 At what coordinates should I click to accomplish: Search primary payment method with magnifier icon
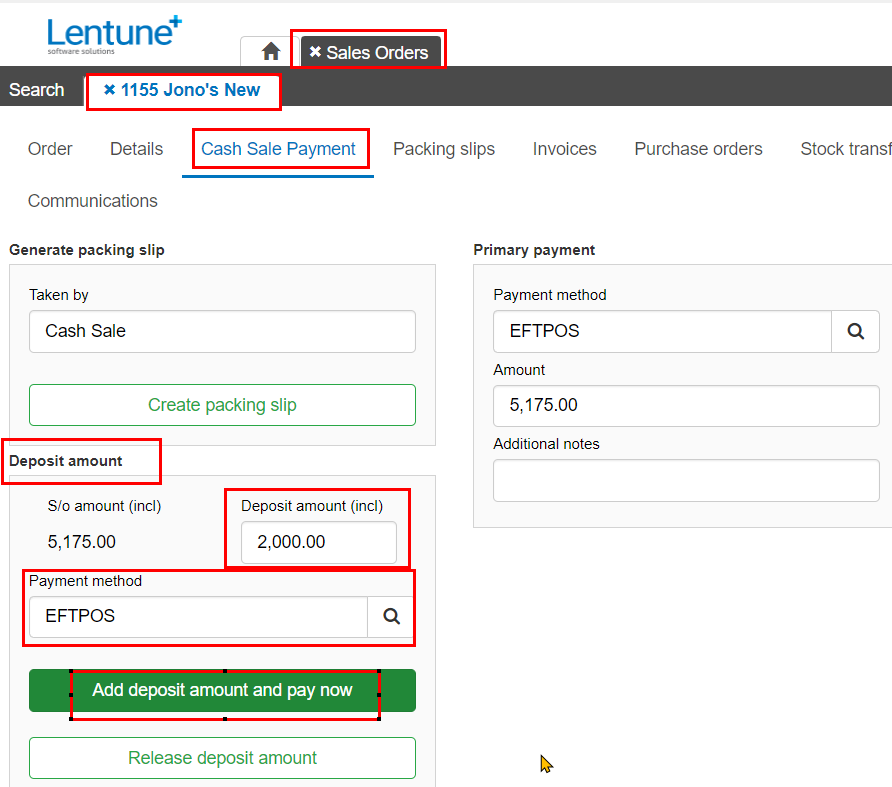(855, 331)
